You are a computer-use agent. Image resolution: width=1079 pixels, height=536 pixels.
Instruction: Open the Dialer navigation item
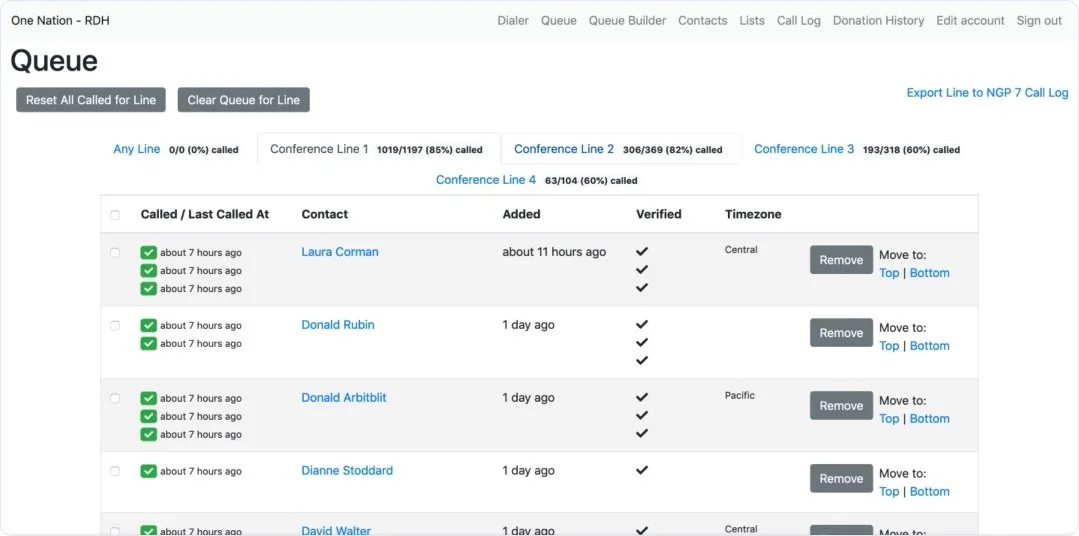click(513, 20)
